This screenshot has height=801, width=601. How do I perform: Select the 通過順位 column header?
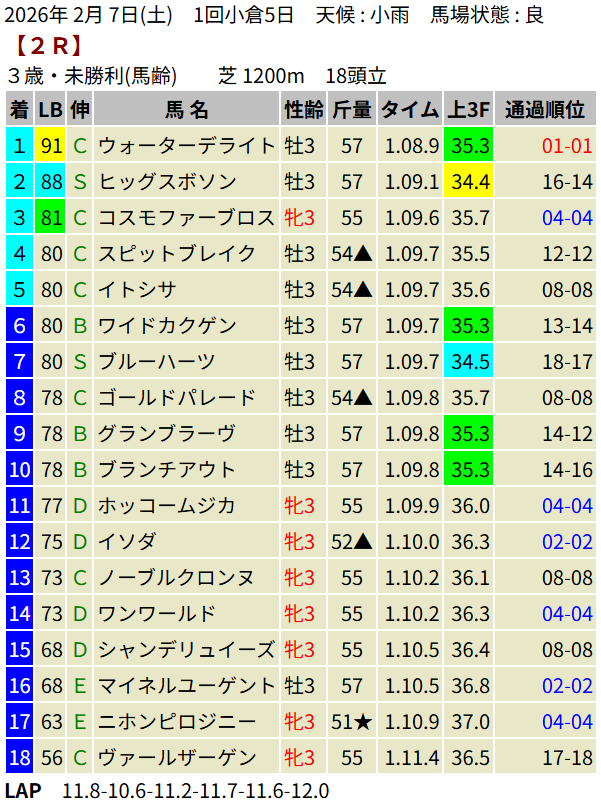[546, 110]
